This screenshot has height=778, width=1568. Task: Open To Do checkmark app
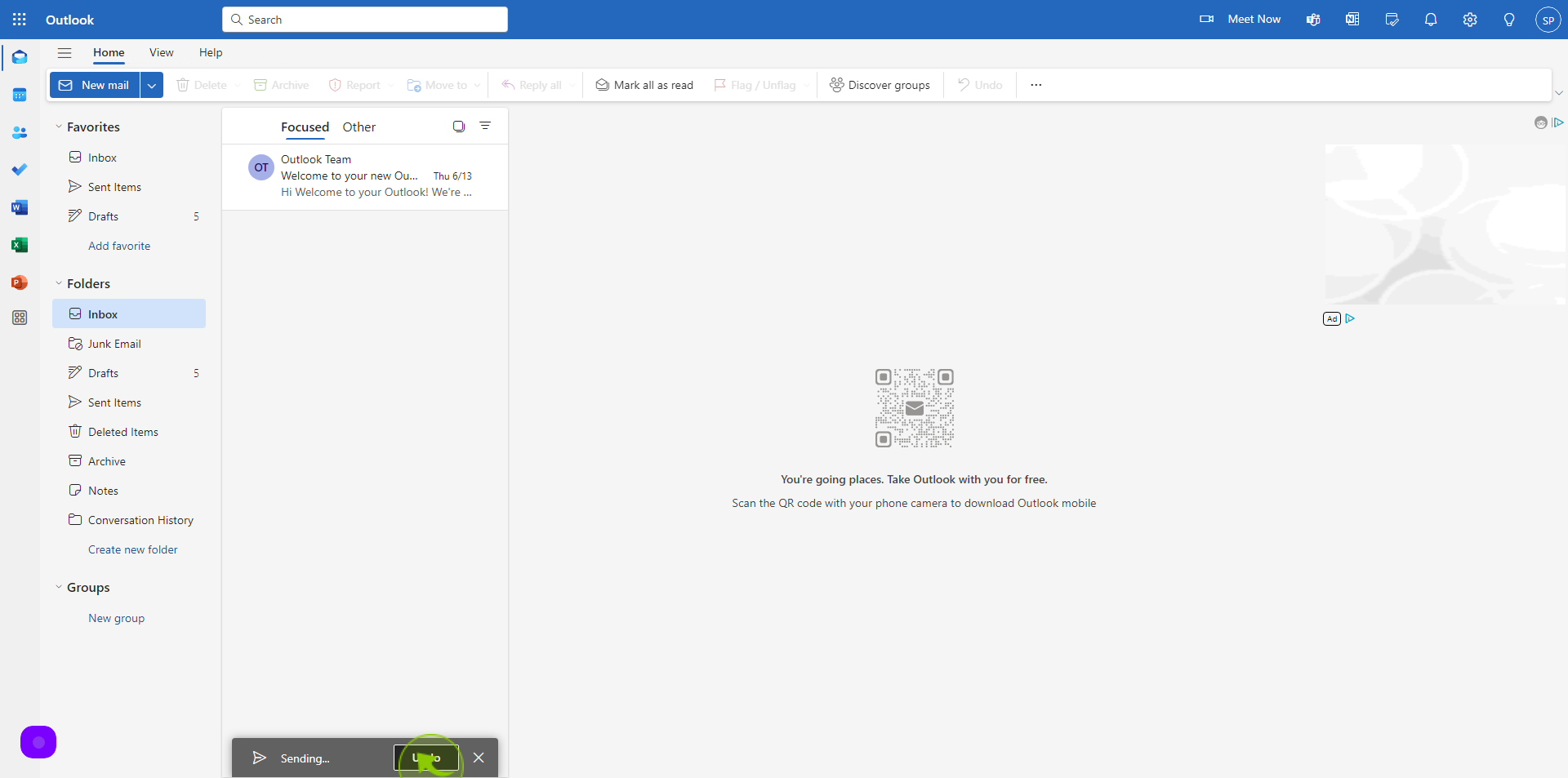click(20, 170)
